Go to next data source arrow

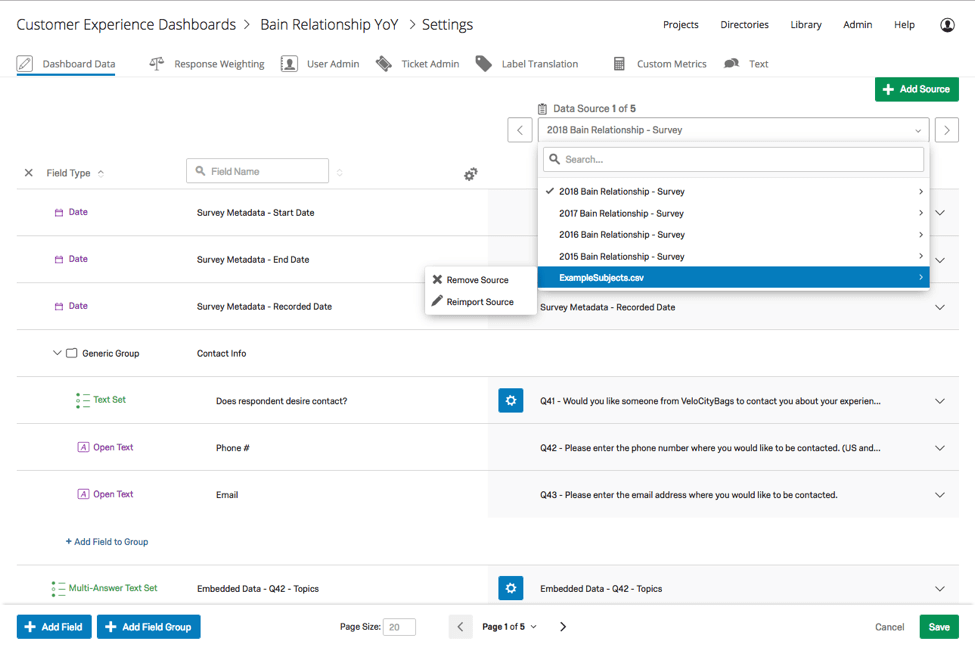pos(947,130)
